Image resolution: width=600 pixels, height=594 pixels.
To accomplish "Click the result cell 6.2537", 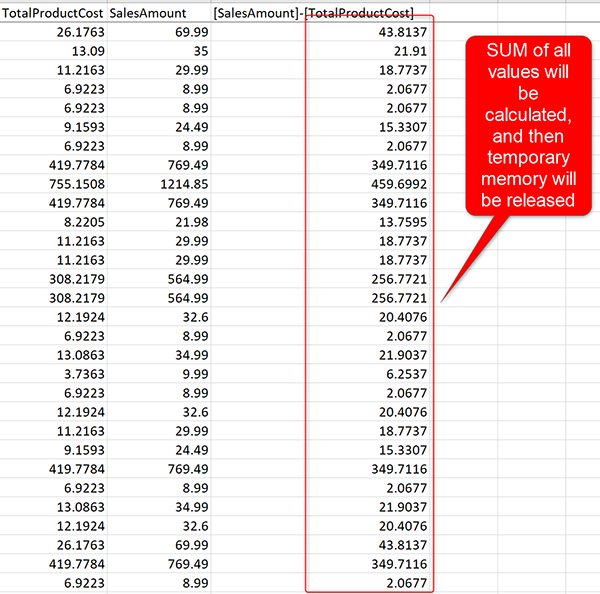I will click(320, 374).
